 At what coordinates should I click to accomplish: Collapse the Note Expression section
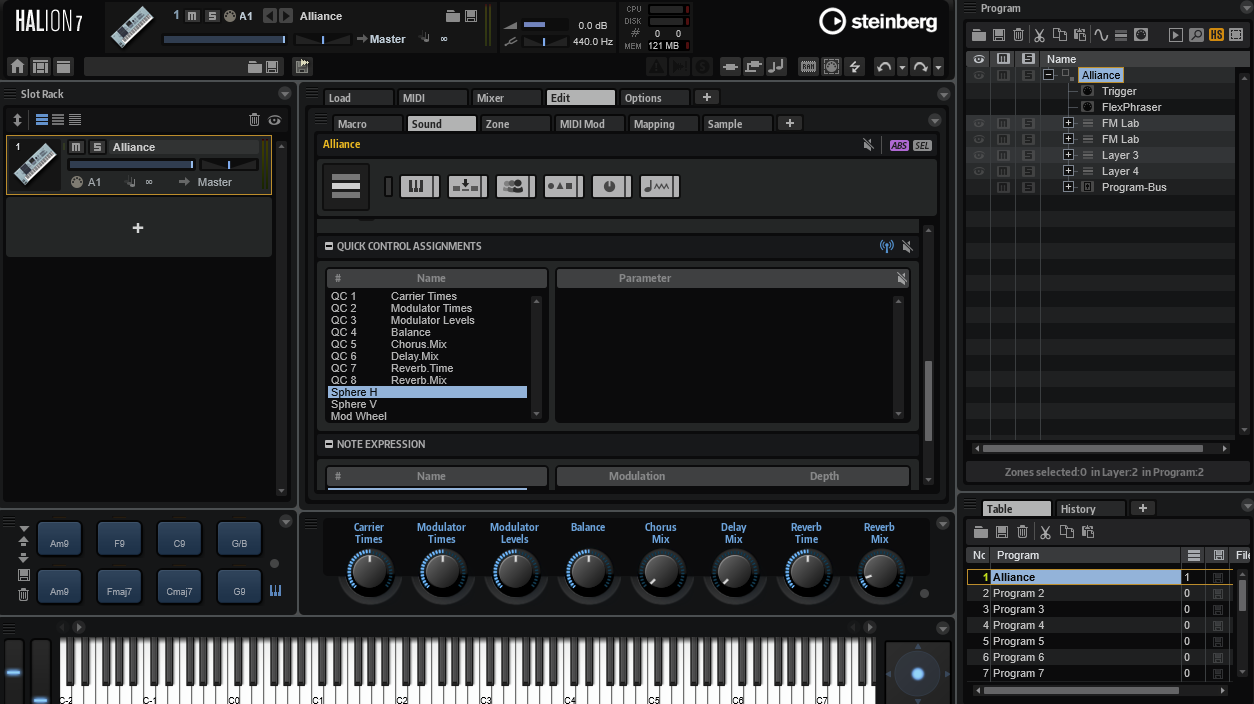329,444
